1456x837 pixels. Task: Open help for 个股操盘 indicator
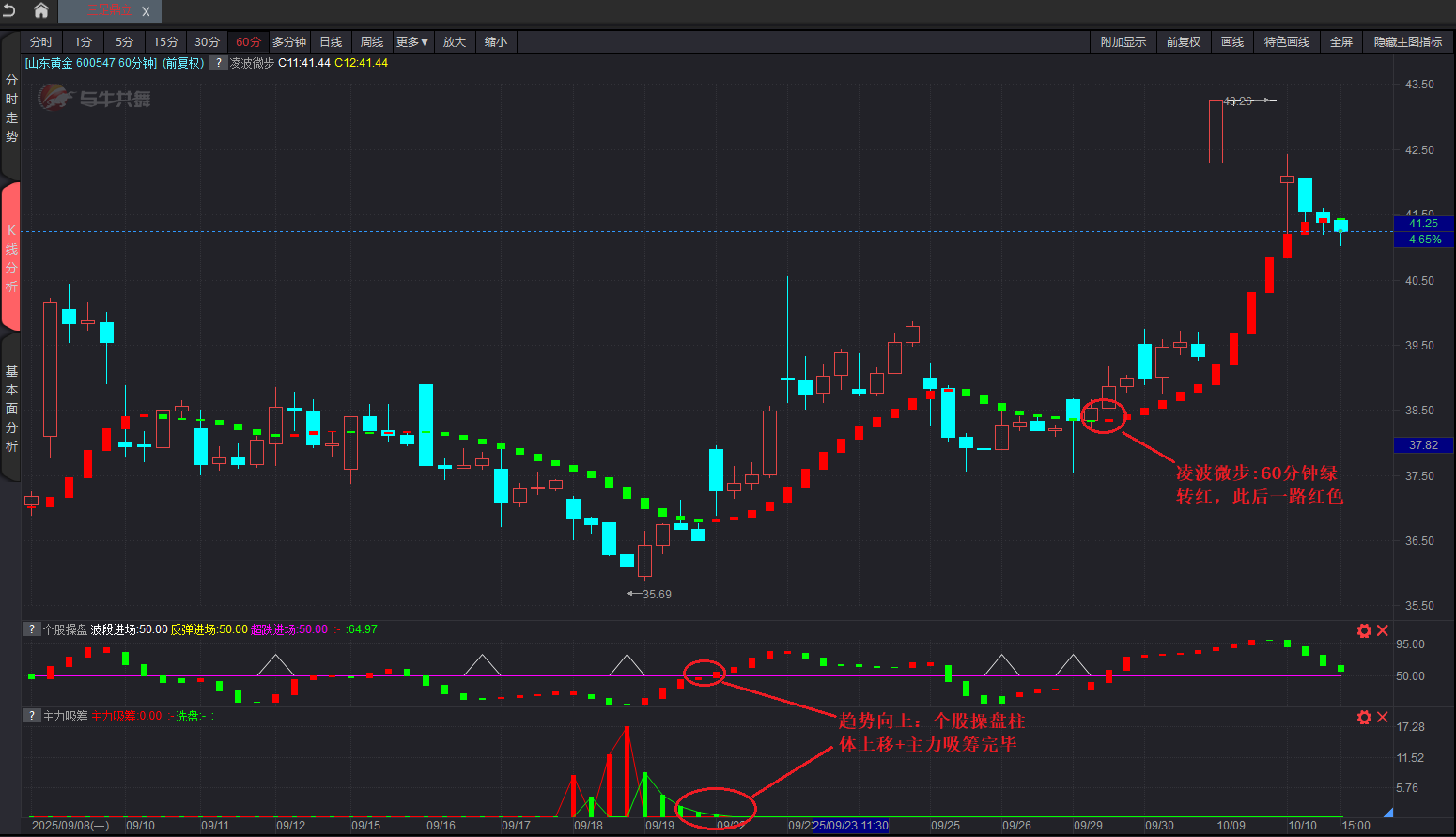(32, 629)
